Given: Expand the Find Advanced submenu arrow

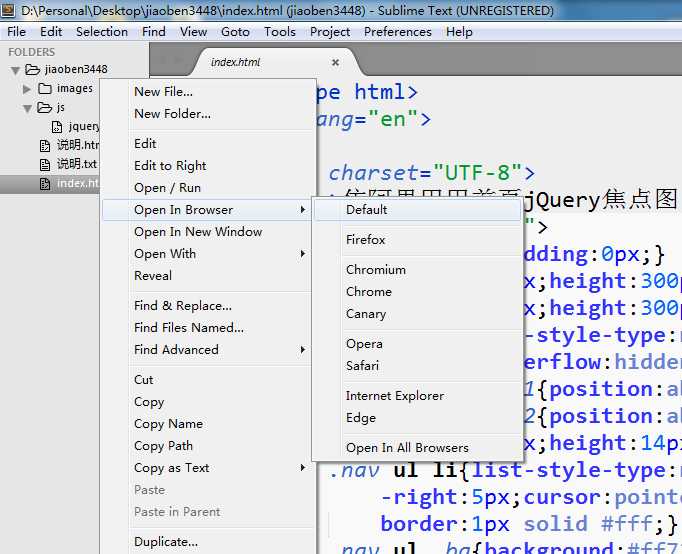Looking at the screenshot, I should tap(303, 350).
